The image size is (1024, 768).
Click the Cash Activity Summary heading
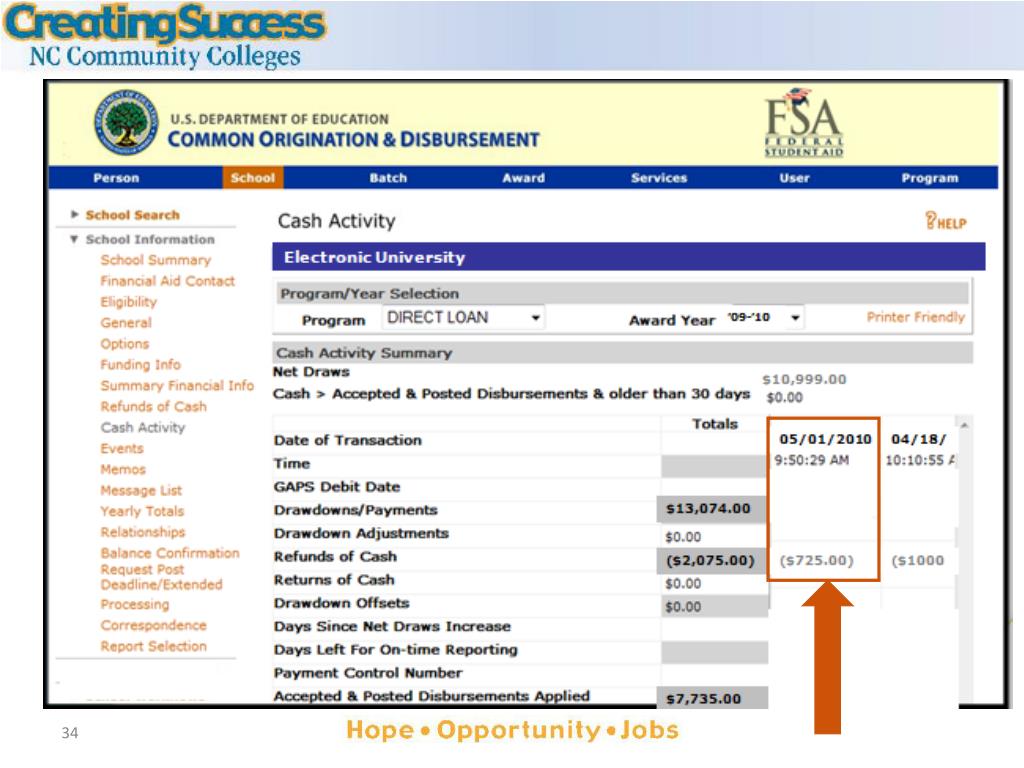[364, 353]
